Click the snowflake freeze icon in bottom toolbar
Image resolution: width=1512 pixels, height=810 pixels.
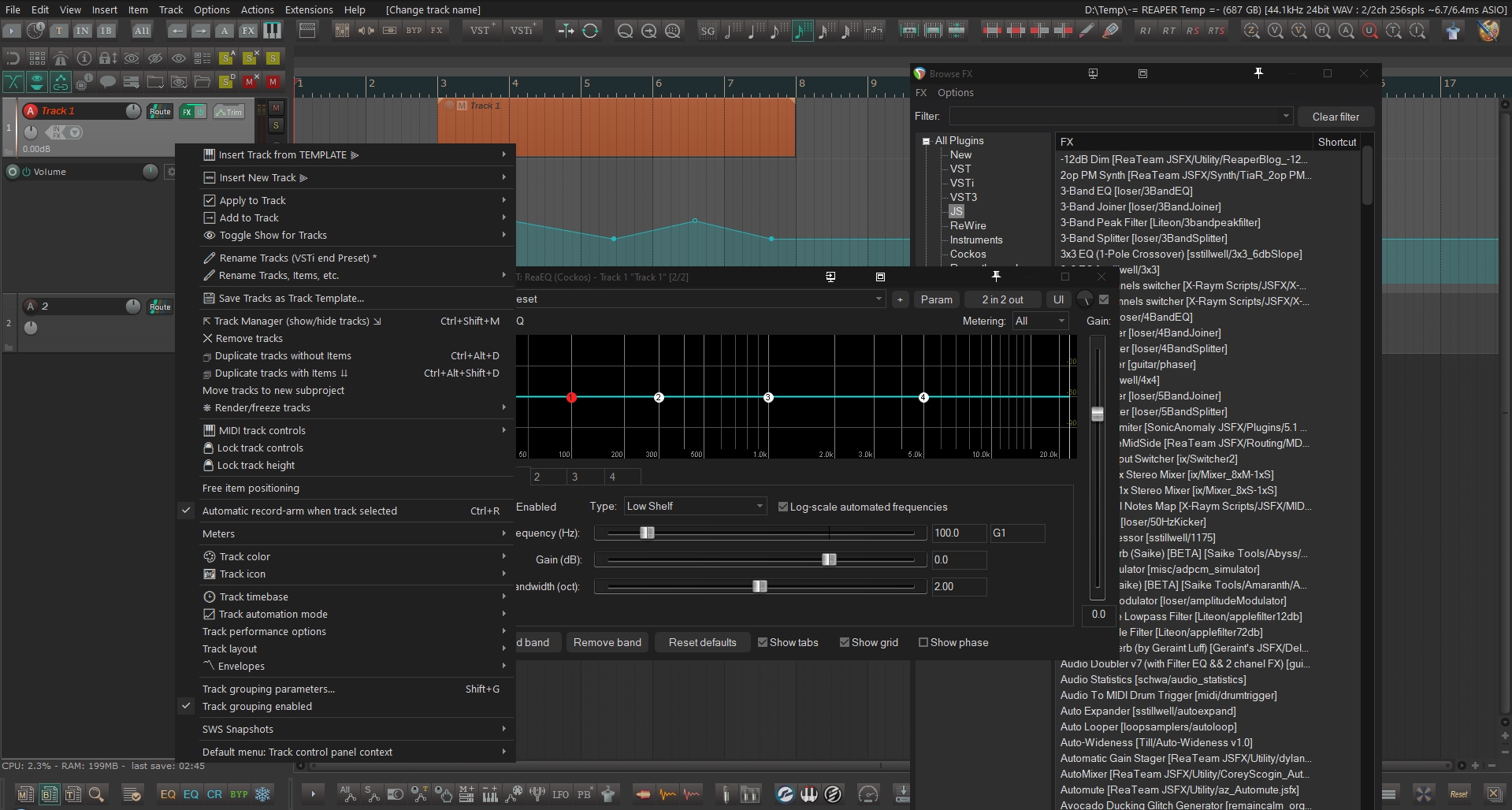[x=263, y=794]
